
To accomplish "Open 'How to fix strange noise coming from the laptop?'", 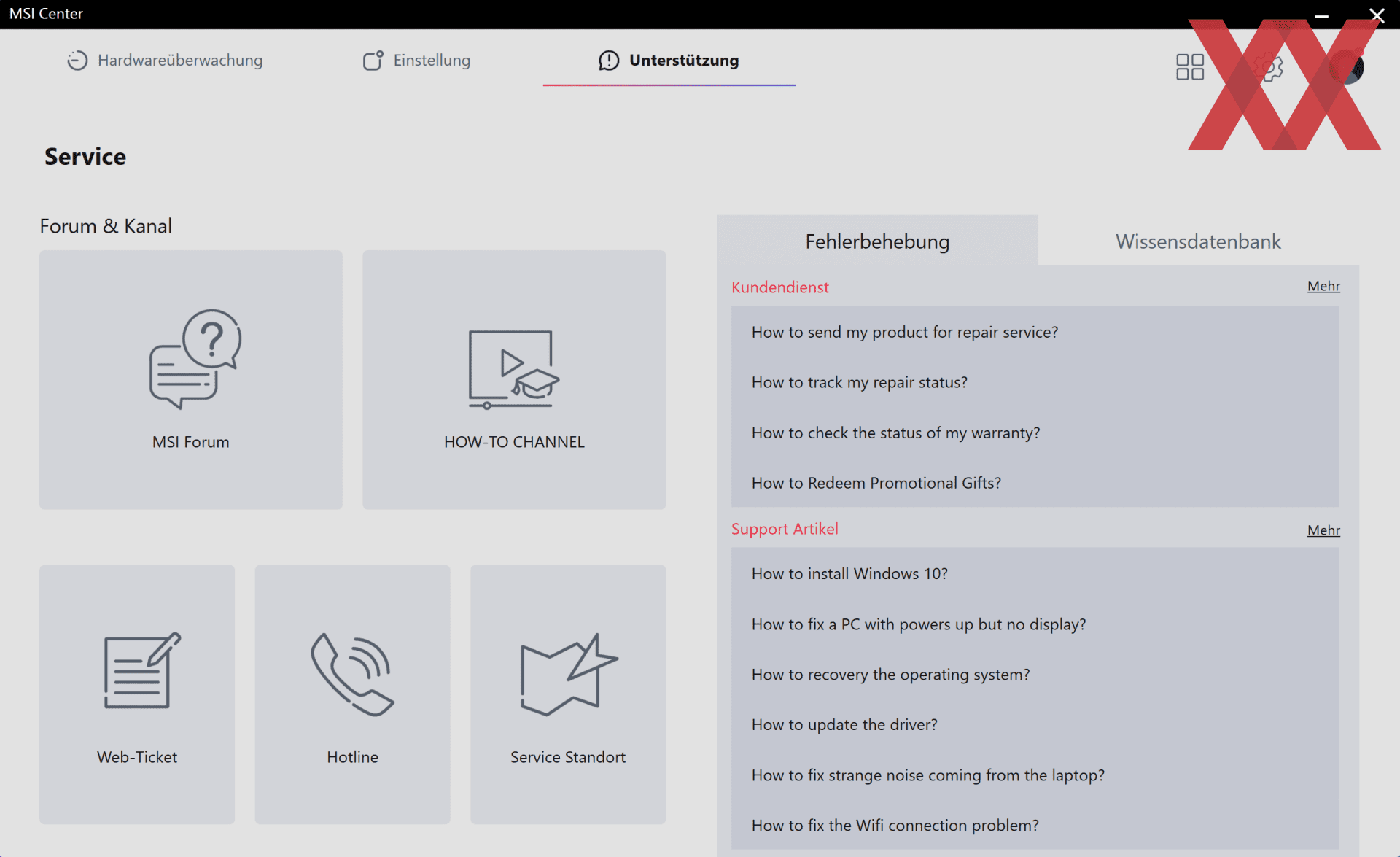I will (1035, 775).
